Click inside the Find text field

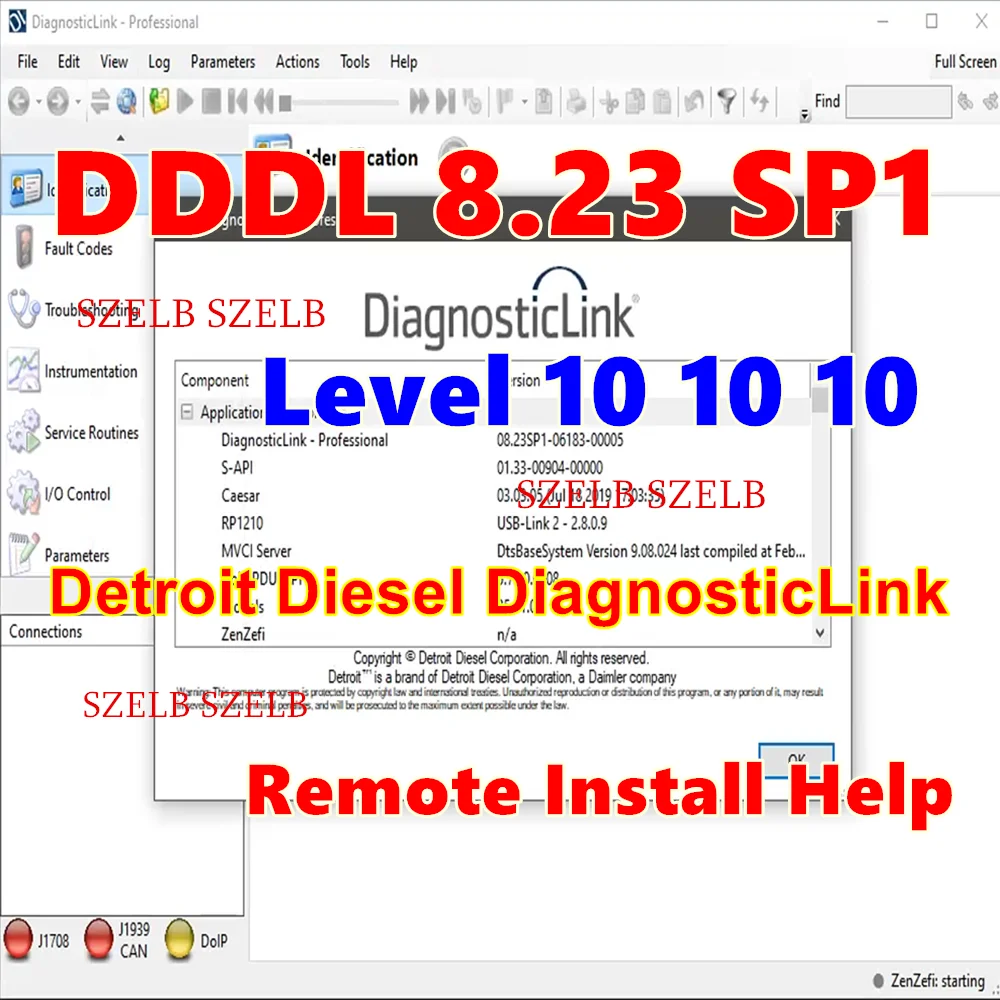click(x=899, y=101)
